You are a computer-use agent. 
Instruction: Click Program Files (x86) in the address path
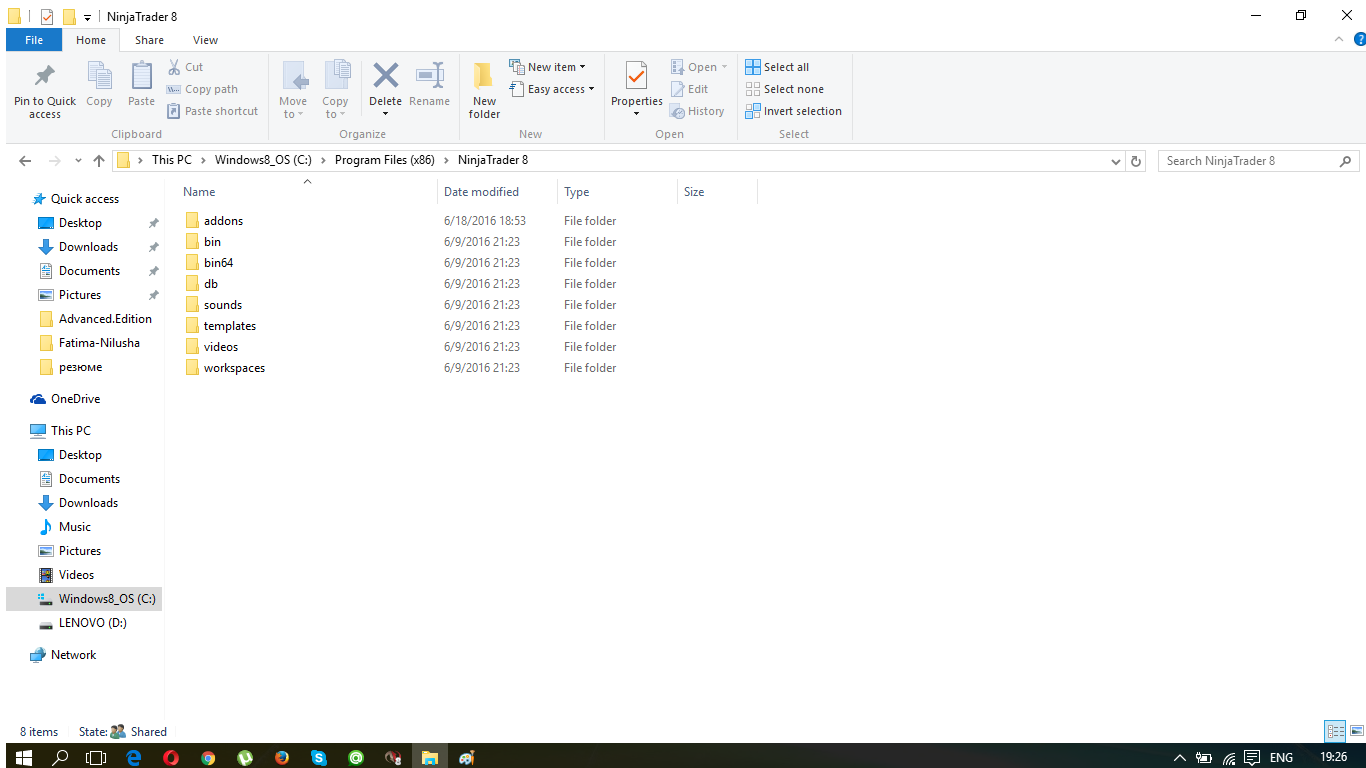pyautogui.click(x=384, y=160)
